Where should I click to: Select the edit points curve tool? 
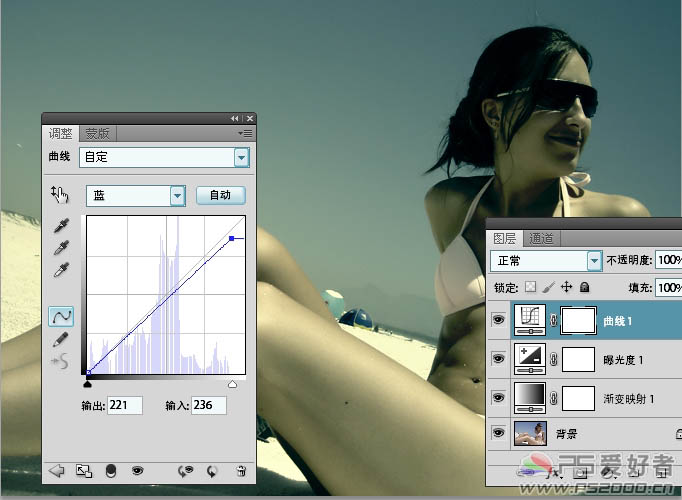pos(61,316)
